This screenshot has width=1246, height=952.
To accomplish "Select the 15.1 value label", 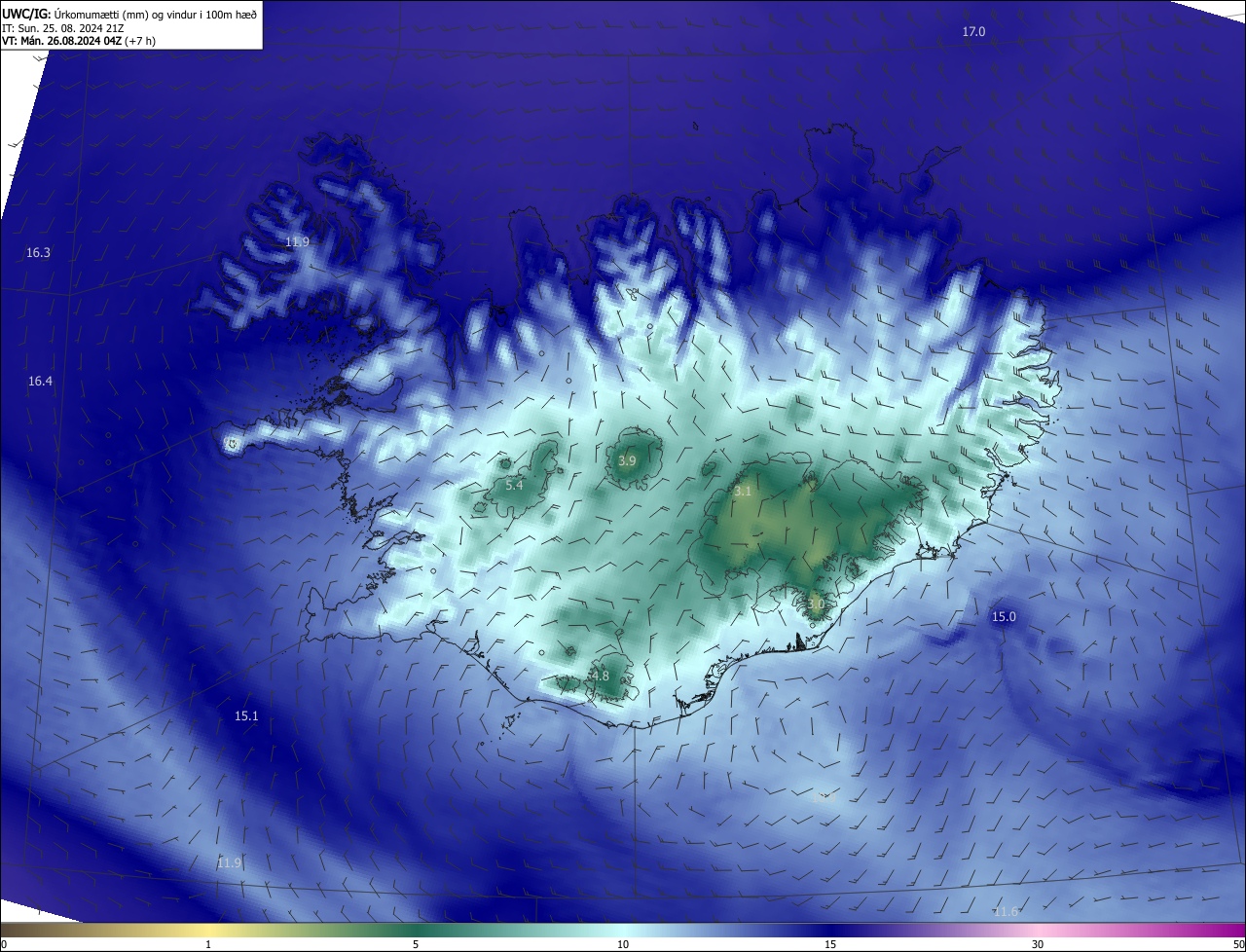I will pos(246,716).
